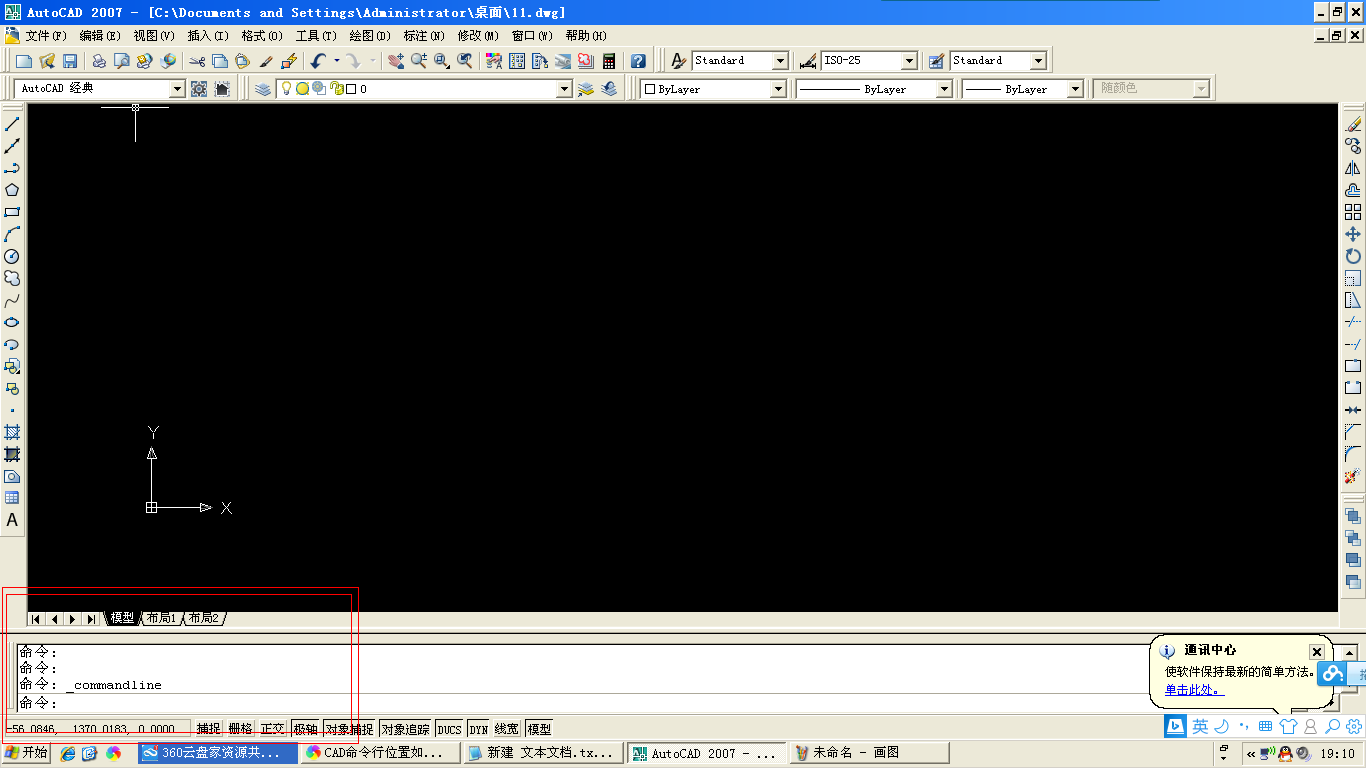Open the 编辑(E) menu
Screen dimensions: 1366x768
[100, 36]
